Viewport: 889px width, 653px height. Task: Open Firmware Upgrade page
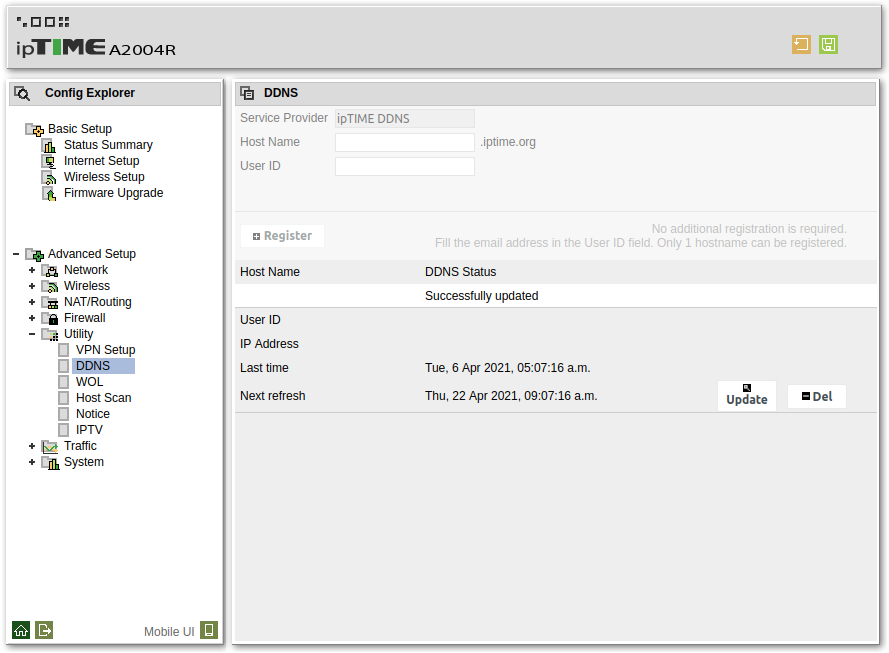113,193
